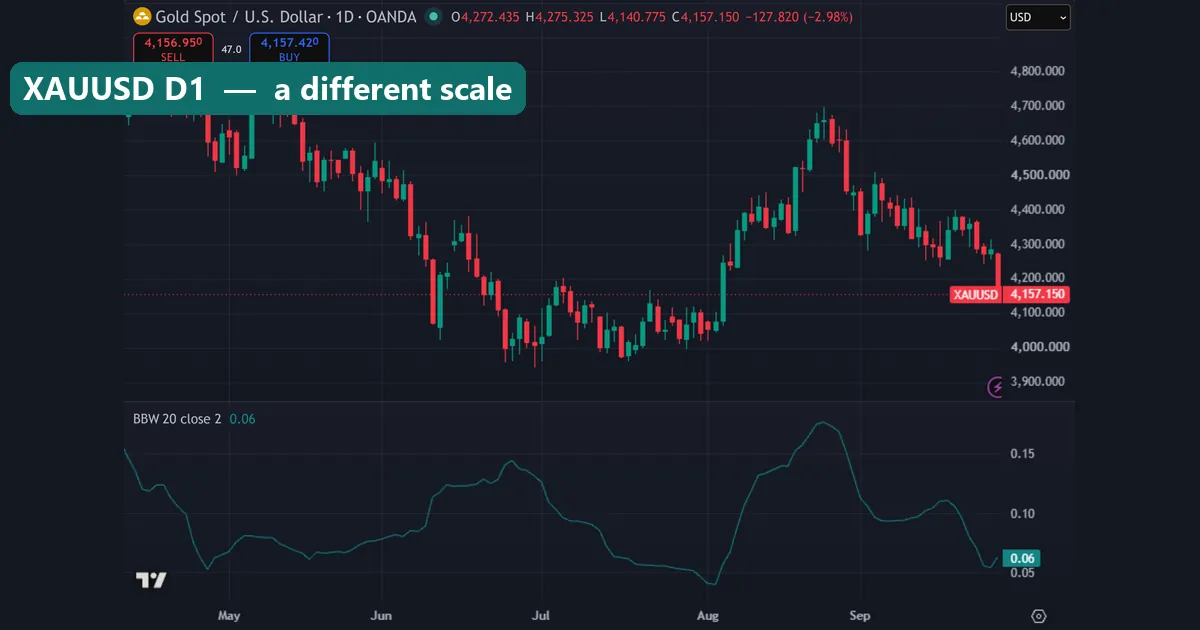
Task: Click the BUY 4,157.42 button
Action: point(289,49)
